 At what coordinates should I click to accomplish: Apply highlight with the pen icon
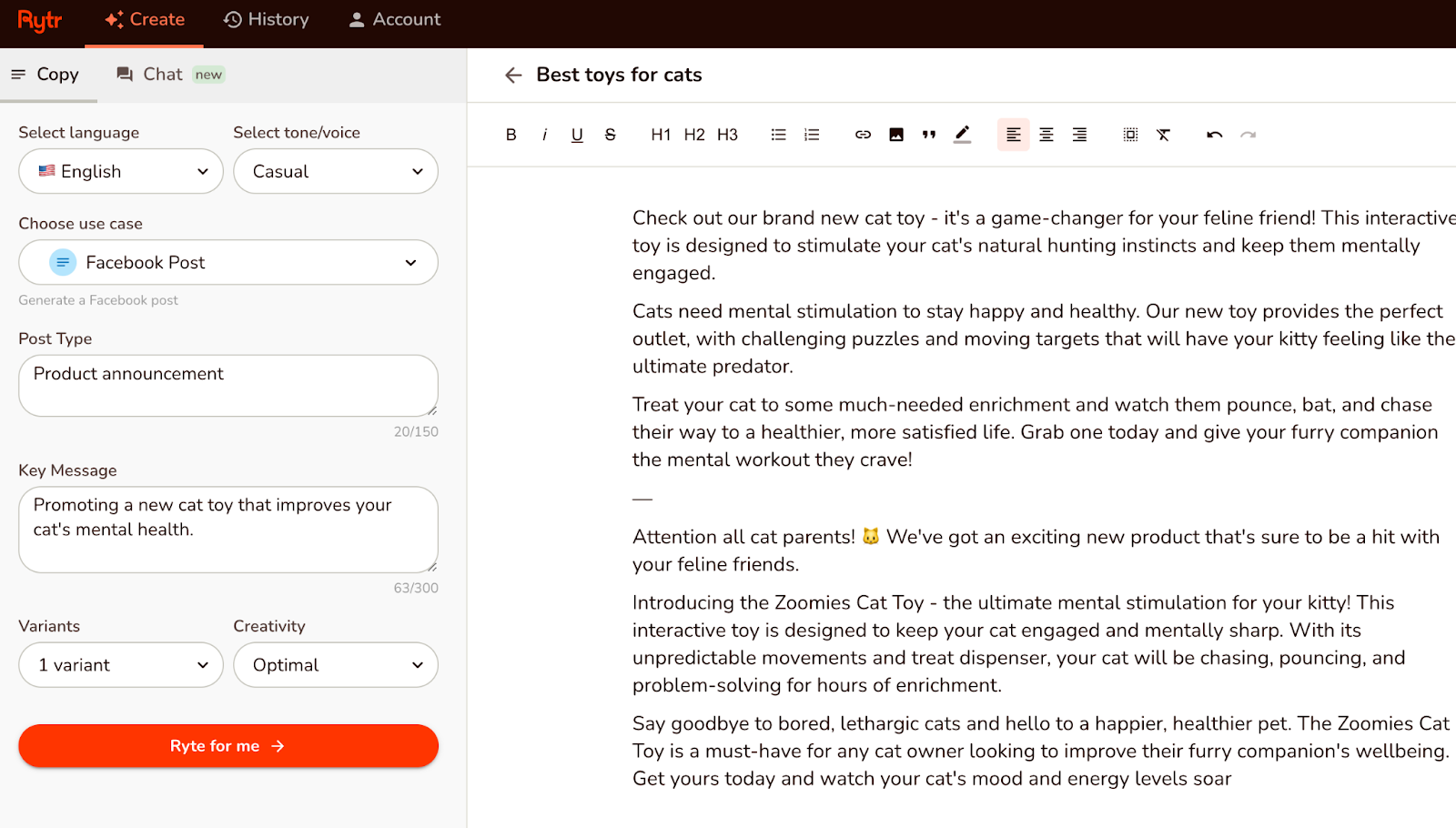pyautogui.click(x=962, y=134)
